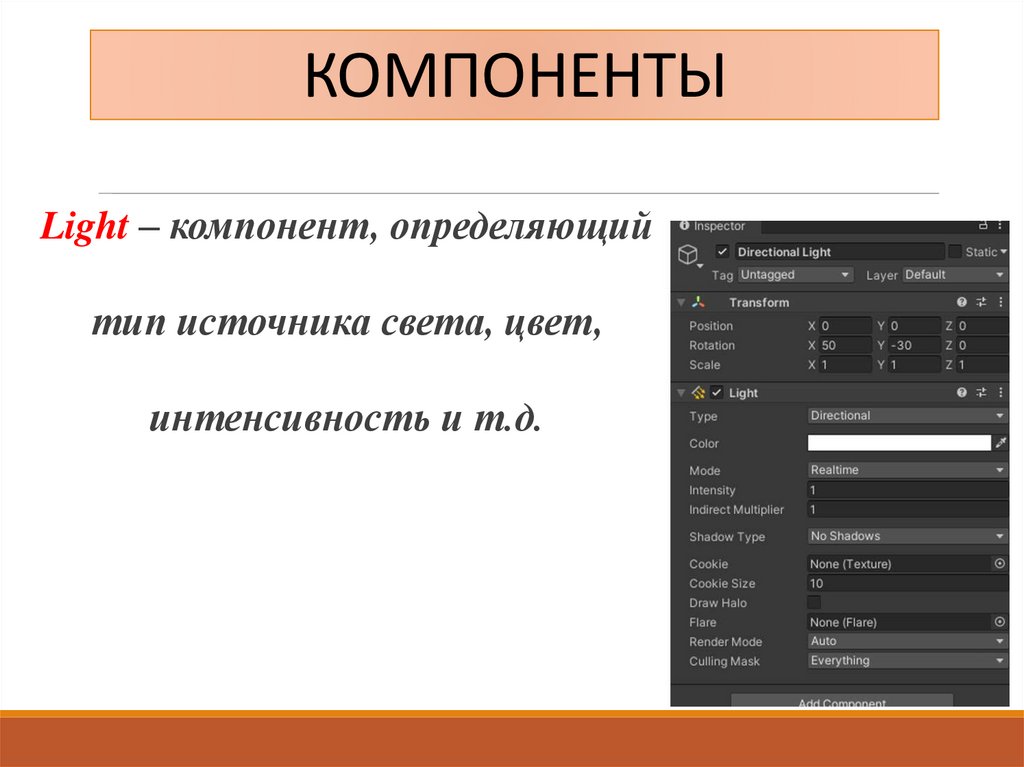
Task: Click the Cookie Size label
Action: pyautogui.click(x=722, y=583)
